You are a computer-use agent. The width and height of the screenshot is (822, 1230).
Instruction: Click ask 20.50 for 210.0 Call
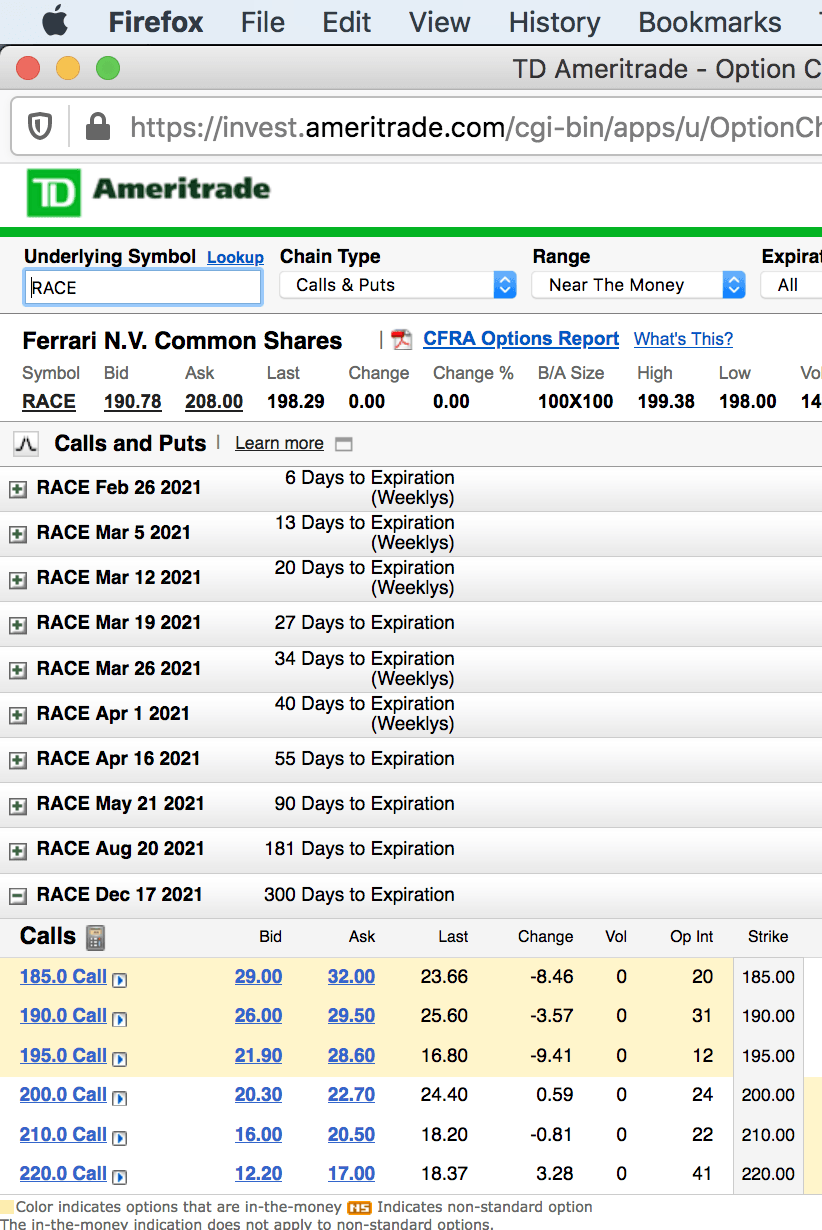click(x=351, y=1135)
